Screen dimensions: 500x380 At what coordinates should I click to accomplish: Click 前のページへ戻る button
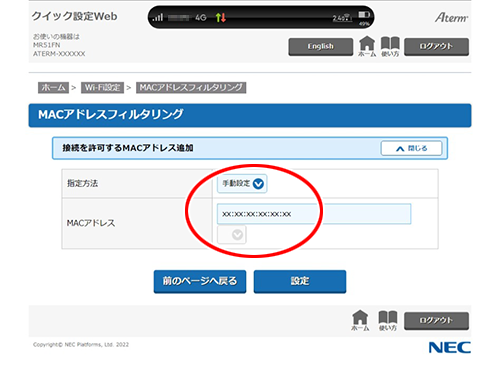coord(200,281)
